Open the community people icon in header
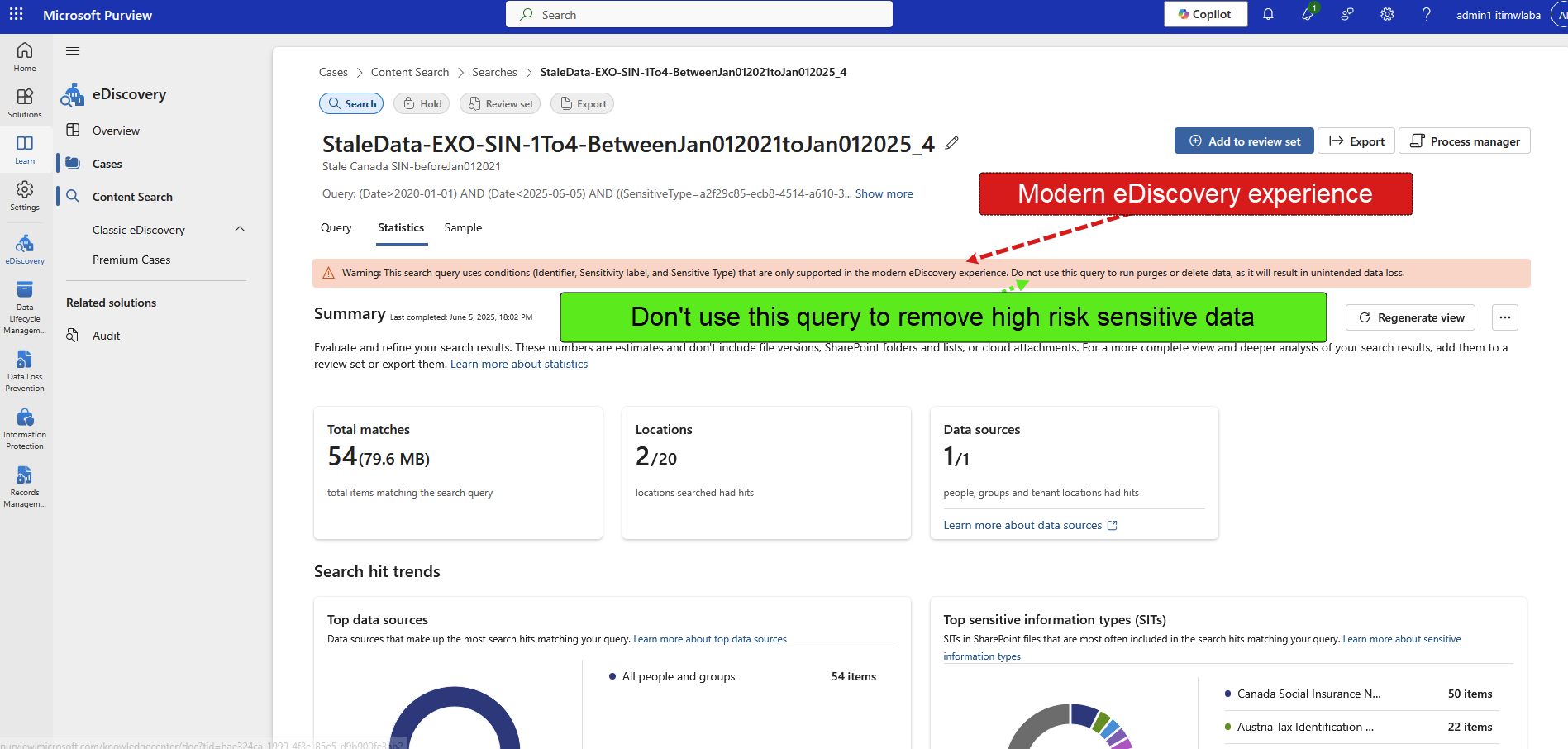 click(x=1347, y=14)
